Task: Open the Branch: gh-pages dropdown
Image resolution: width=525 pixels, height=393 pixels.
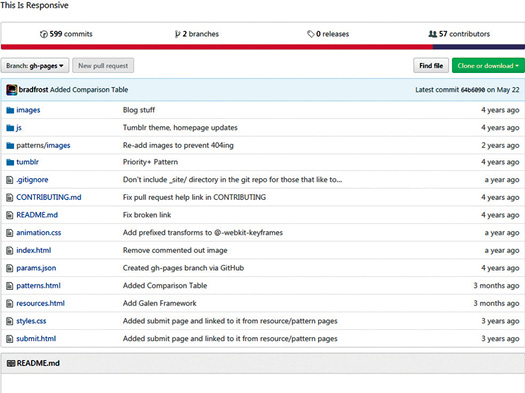Action: pyautogui.click(x=35, y=66)
